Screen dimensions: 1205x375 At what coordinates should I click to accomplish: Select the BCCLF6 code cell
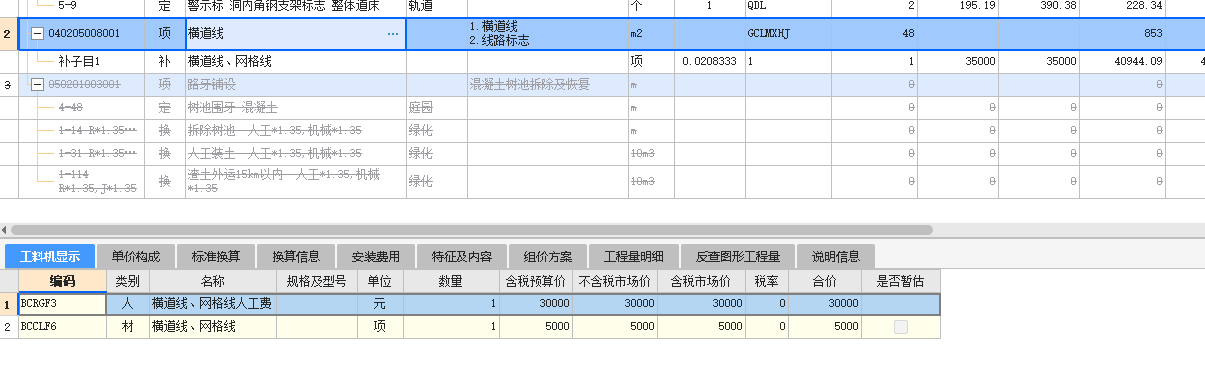[62, 326]
